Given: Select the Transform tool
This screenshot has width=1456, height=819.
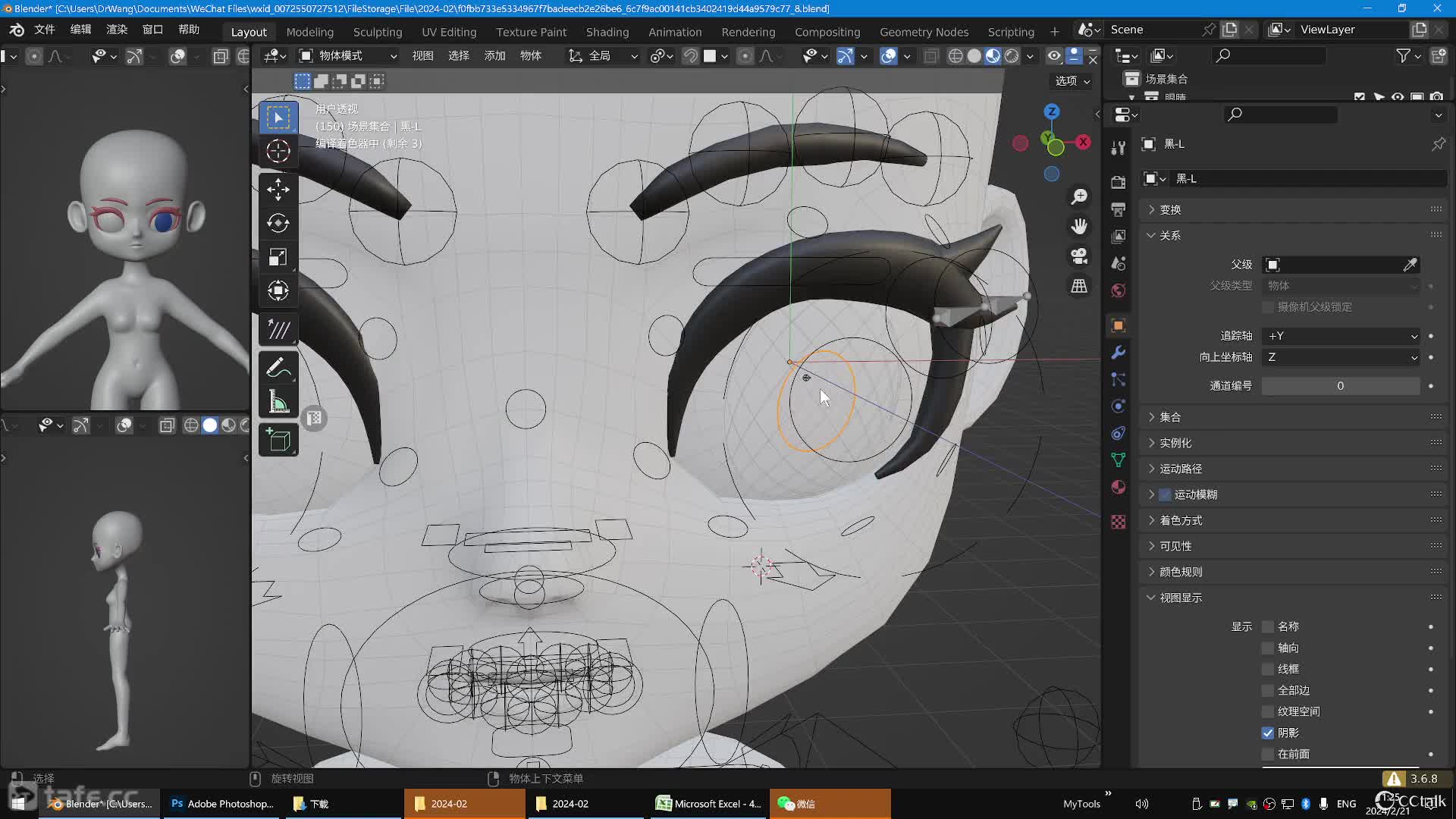Looking at the screenshot, I should click(278, 290).
